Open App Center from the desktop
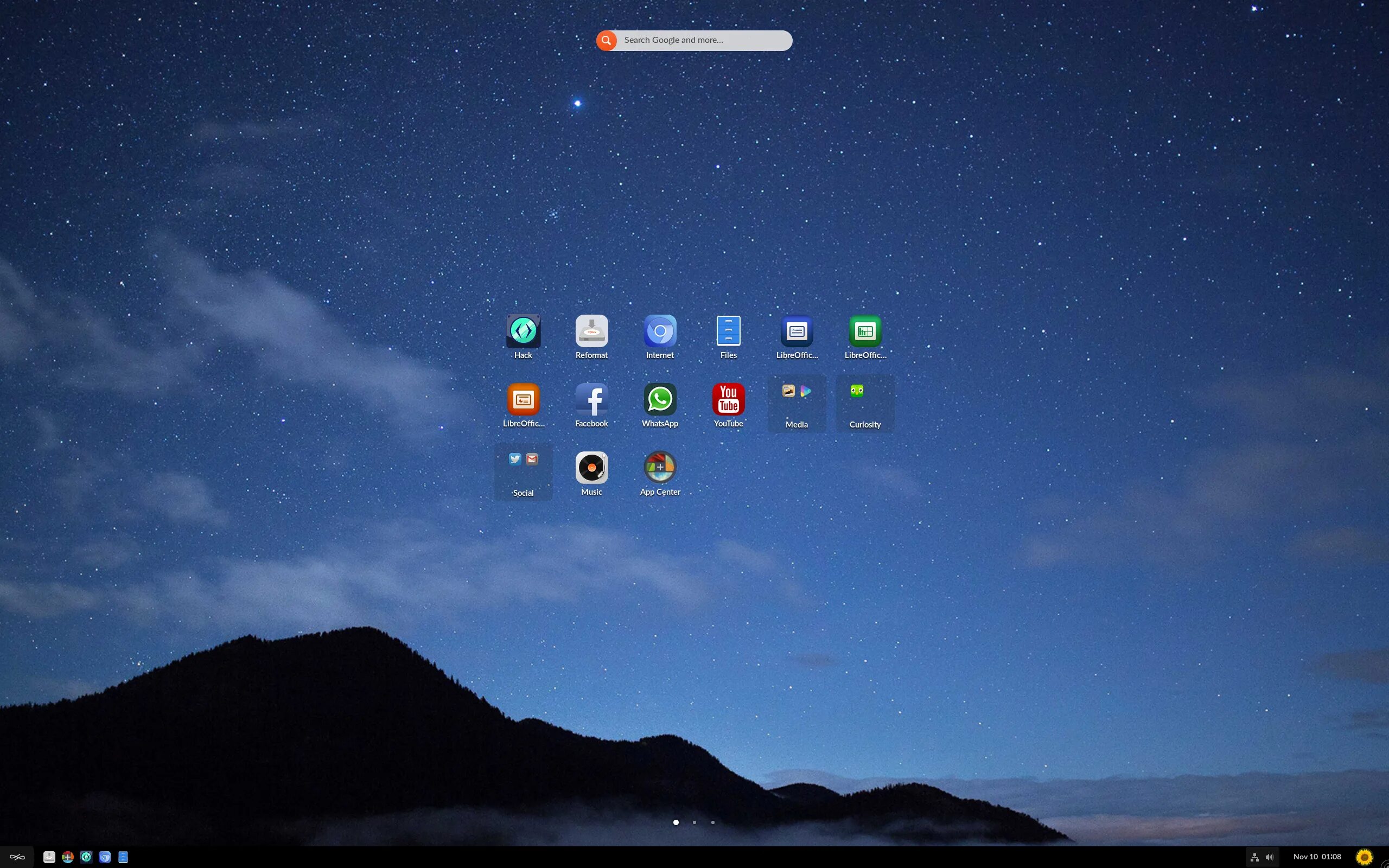 tap(659, 468)
